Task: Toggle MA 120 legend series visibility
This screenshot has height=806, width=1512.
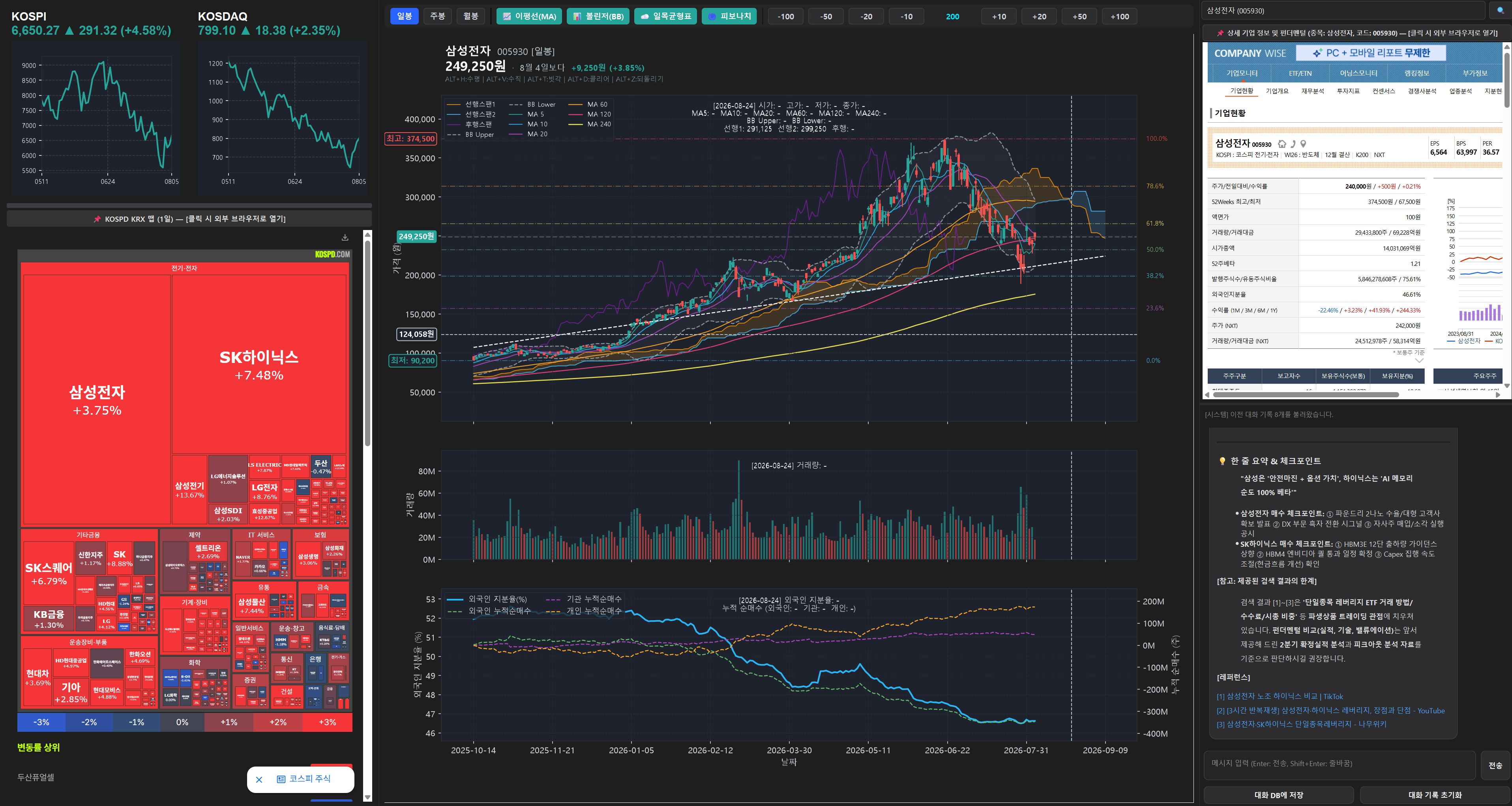Action: click(x=590, y=114)
